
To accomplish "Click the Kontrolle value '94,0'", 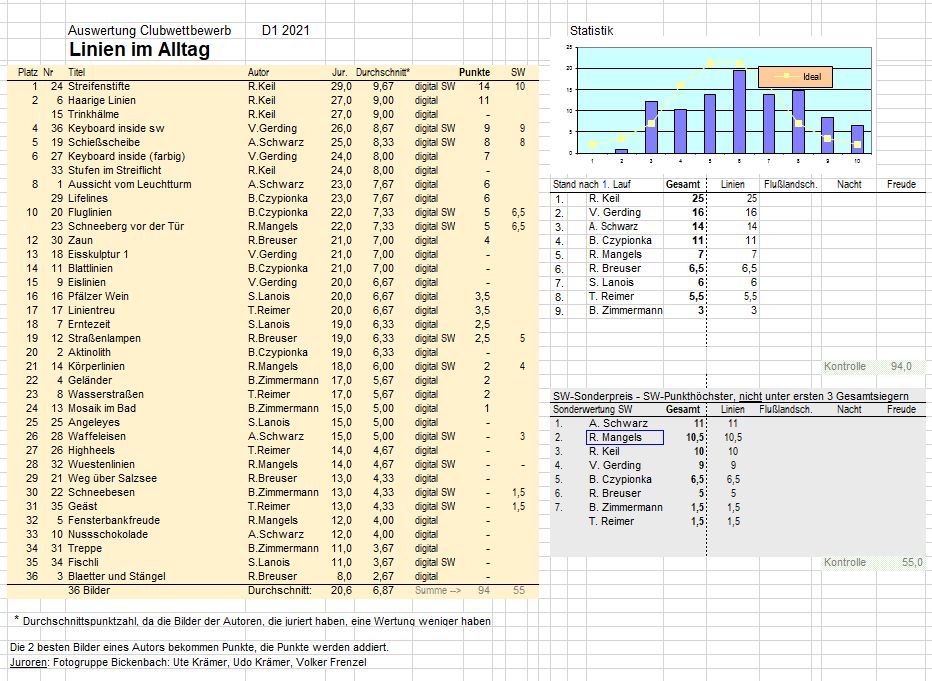I will pyautogui.click(x=901, y=367).
